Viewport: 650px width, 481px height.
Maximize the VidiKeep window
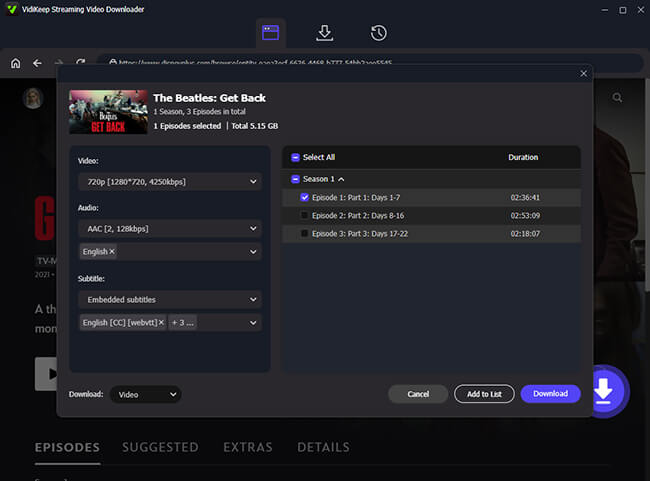pos(623,10)
